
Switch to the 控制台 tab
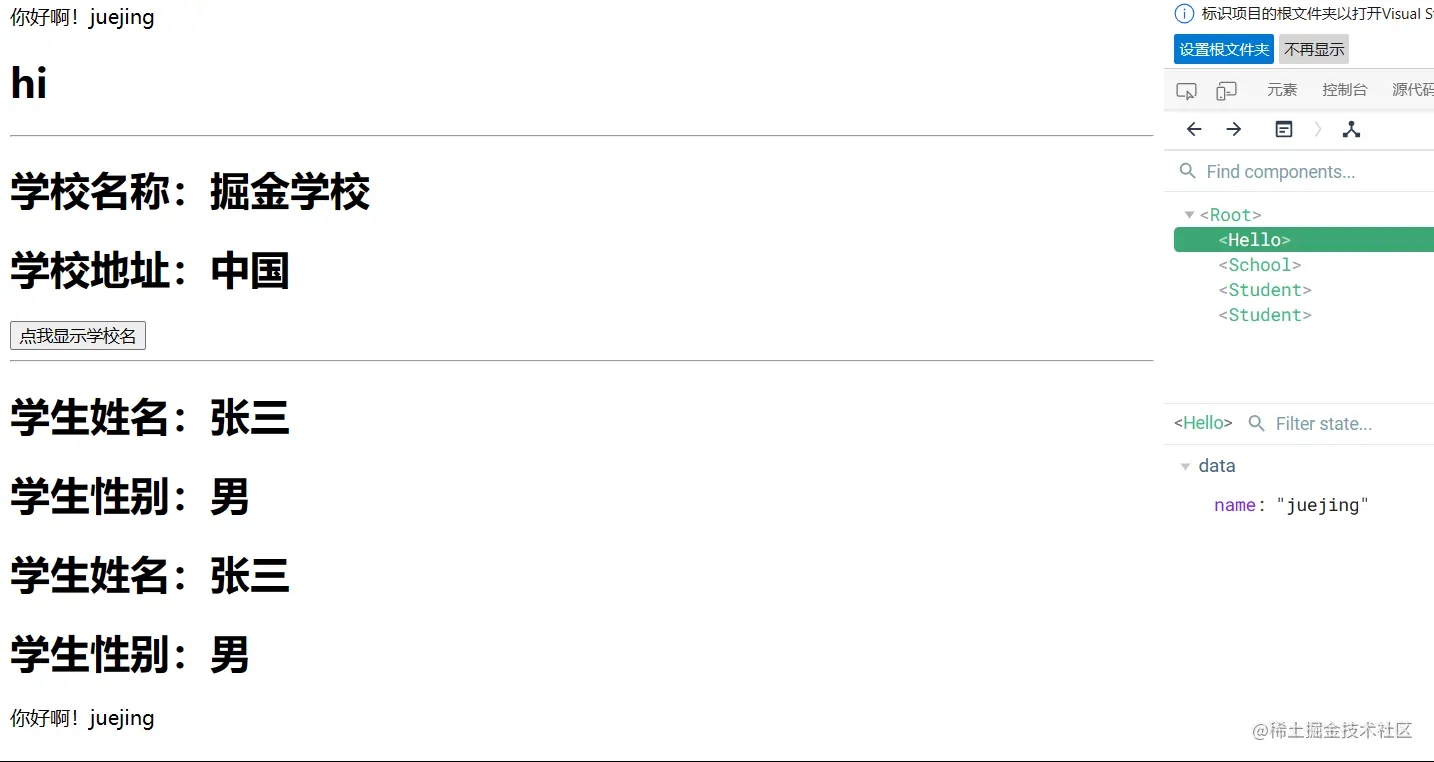coord(1344,90)
